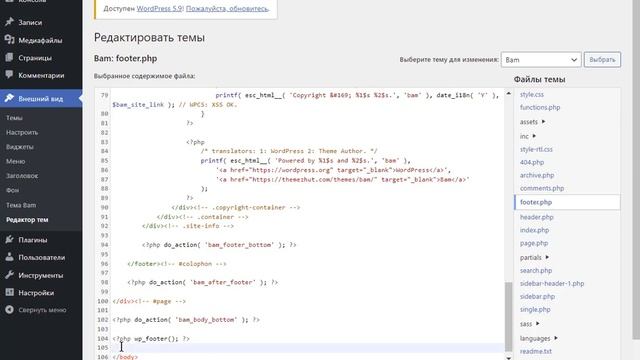The width and height of the screenshot is (640, 360).
Task: Click the wordpress.org URL on line 86
Action: (x=292, y=170)
